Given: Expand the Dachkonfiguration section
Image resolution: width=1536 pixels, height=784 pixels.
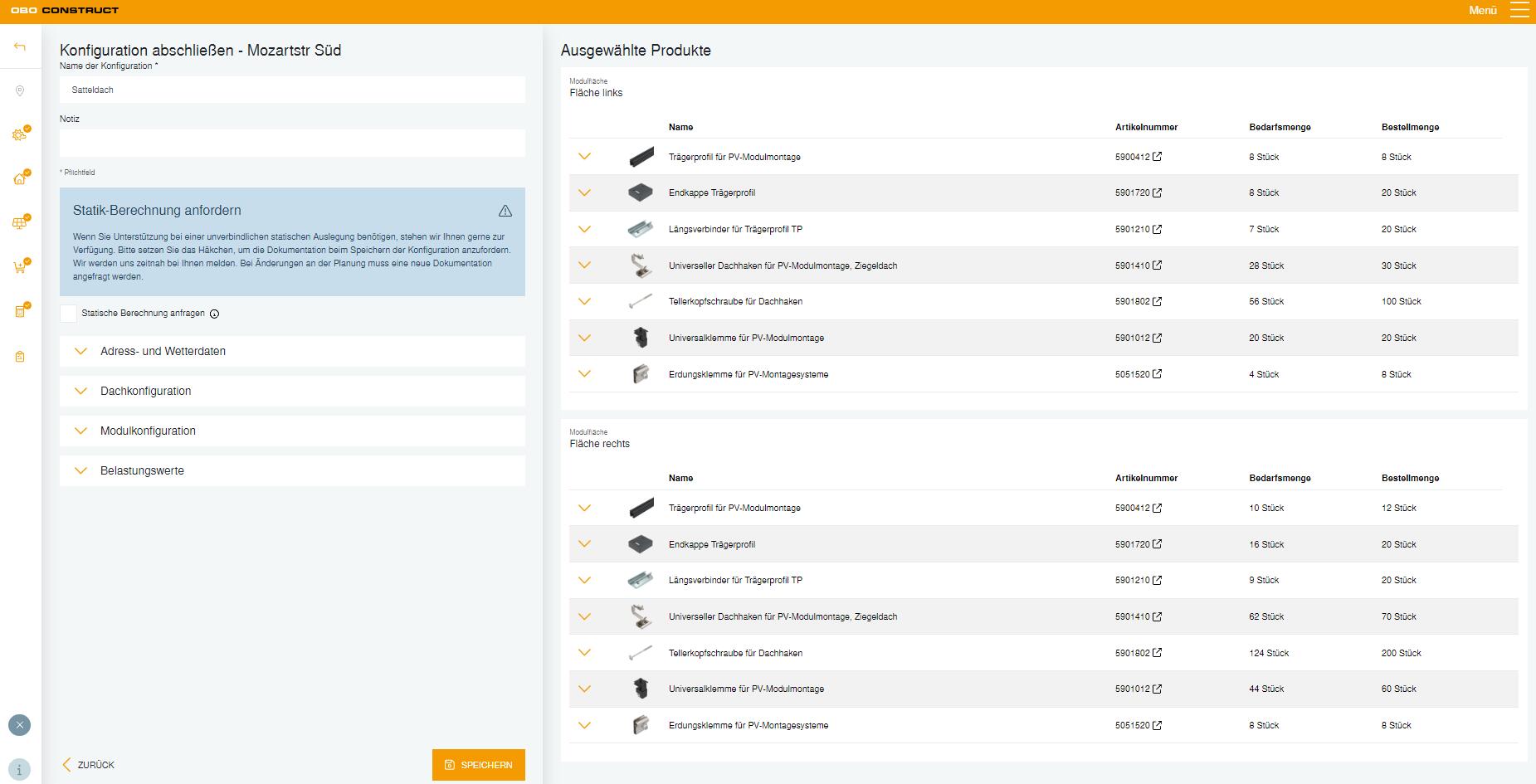Looking at the screenshot, I should [x=292, y=391].
